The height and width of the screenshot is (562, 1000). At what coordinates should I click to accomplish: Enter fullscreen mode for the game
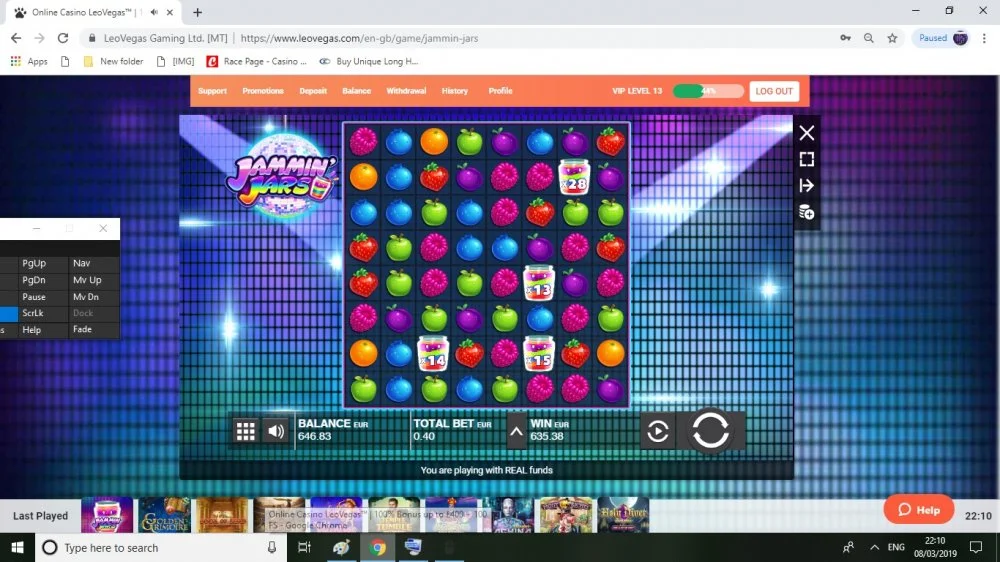807,159
